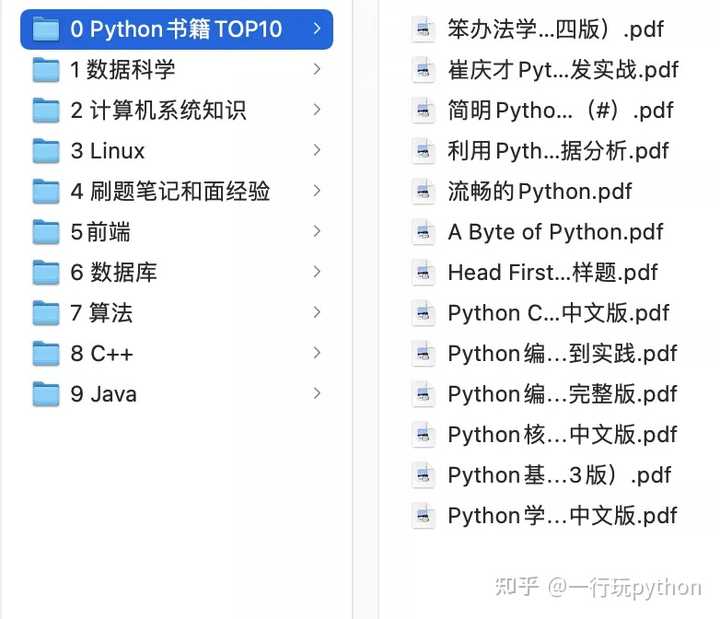
Task: Select the 4 刷题笔记和面经验 folder
Action: point(170,191)
